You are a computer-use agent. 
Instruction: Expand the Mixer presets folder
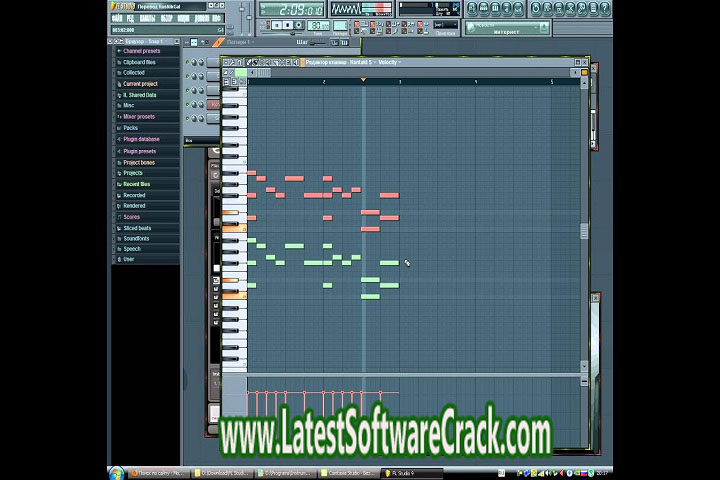click(x=146, y=117)
